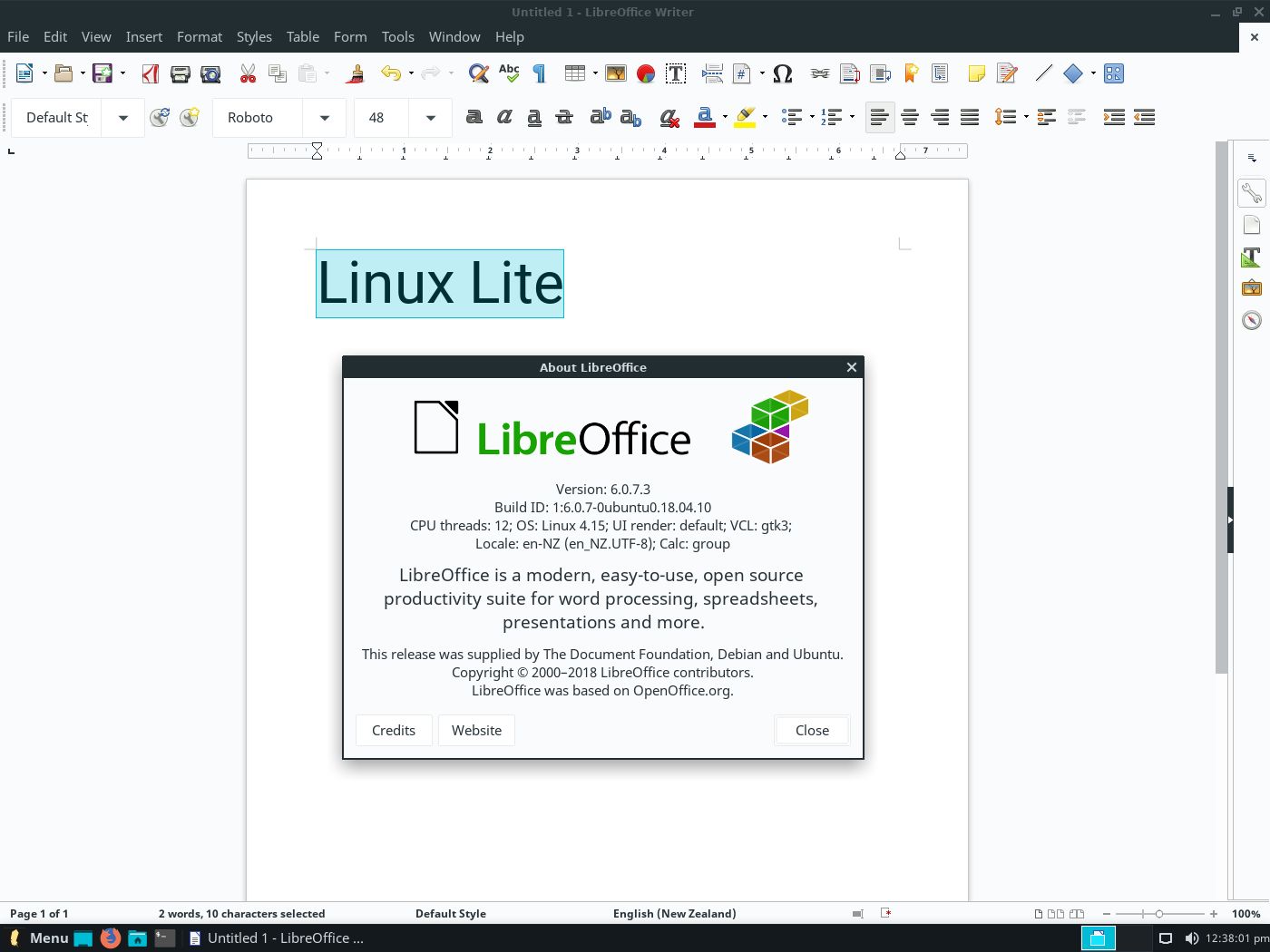Image resolution: width=1270 pixels, height=952 pixels.
Task: Open Find & Replace
Action: [x=479, y=73]
